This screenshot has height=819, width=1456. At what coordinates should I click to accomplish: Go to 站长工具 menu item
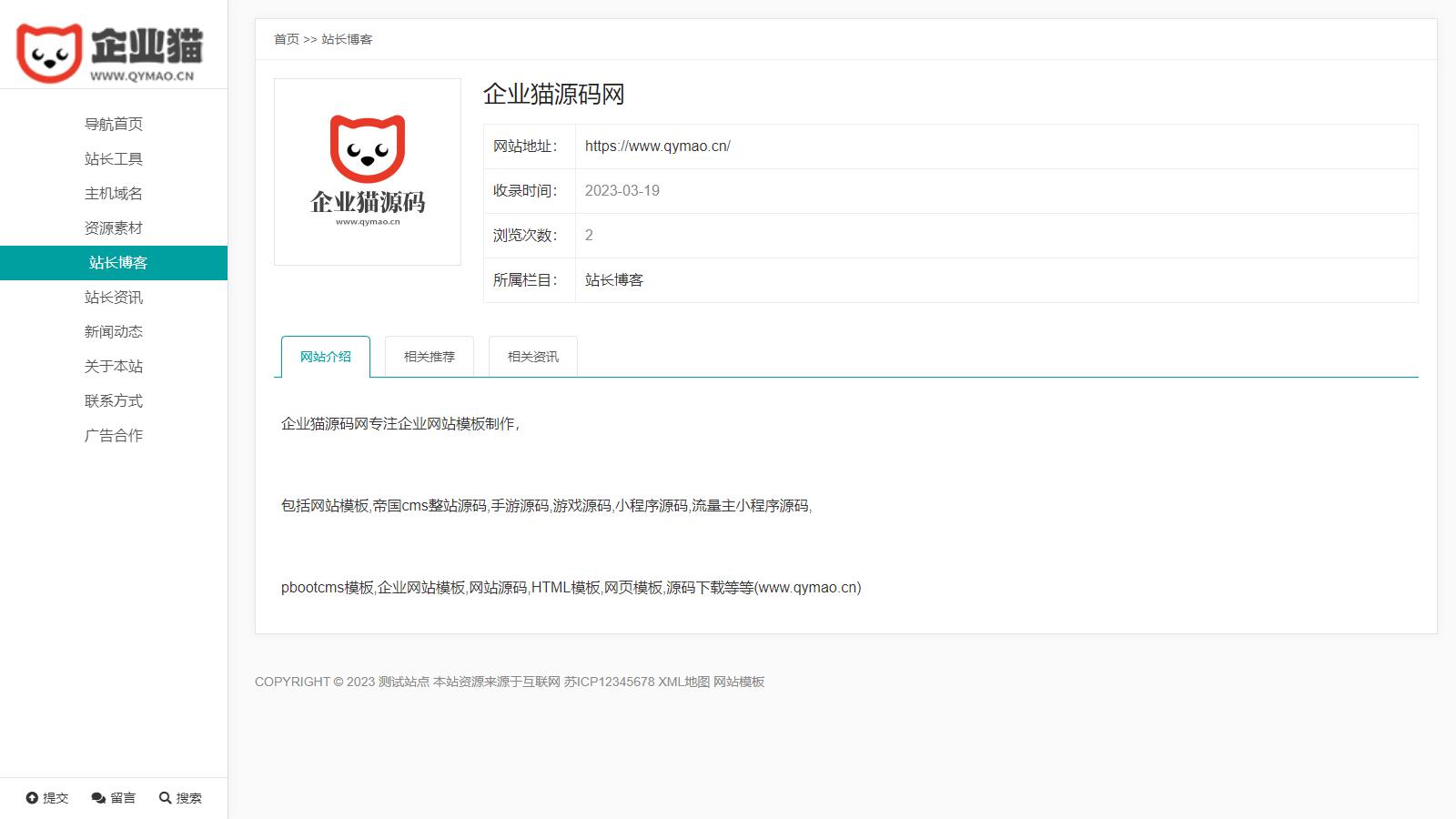(114, 159)
